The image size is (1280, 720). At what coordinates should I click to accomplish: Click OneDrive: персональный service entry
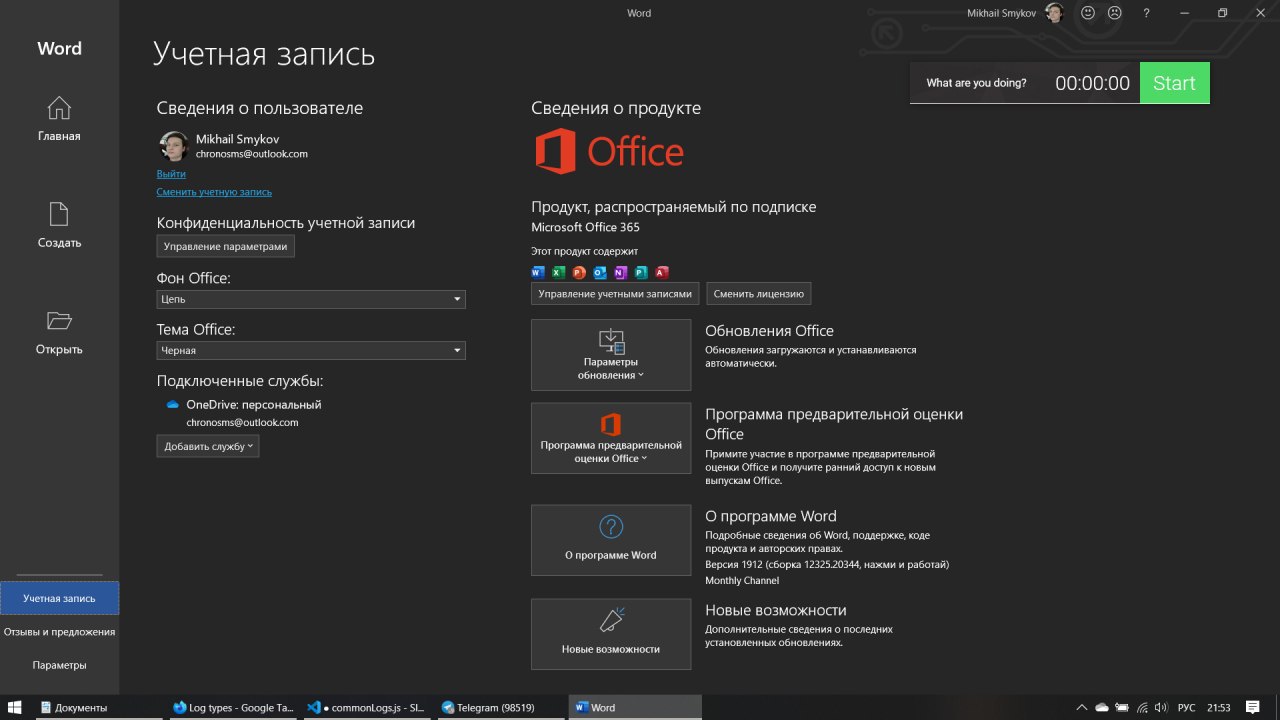click(x=254, y=405)
